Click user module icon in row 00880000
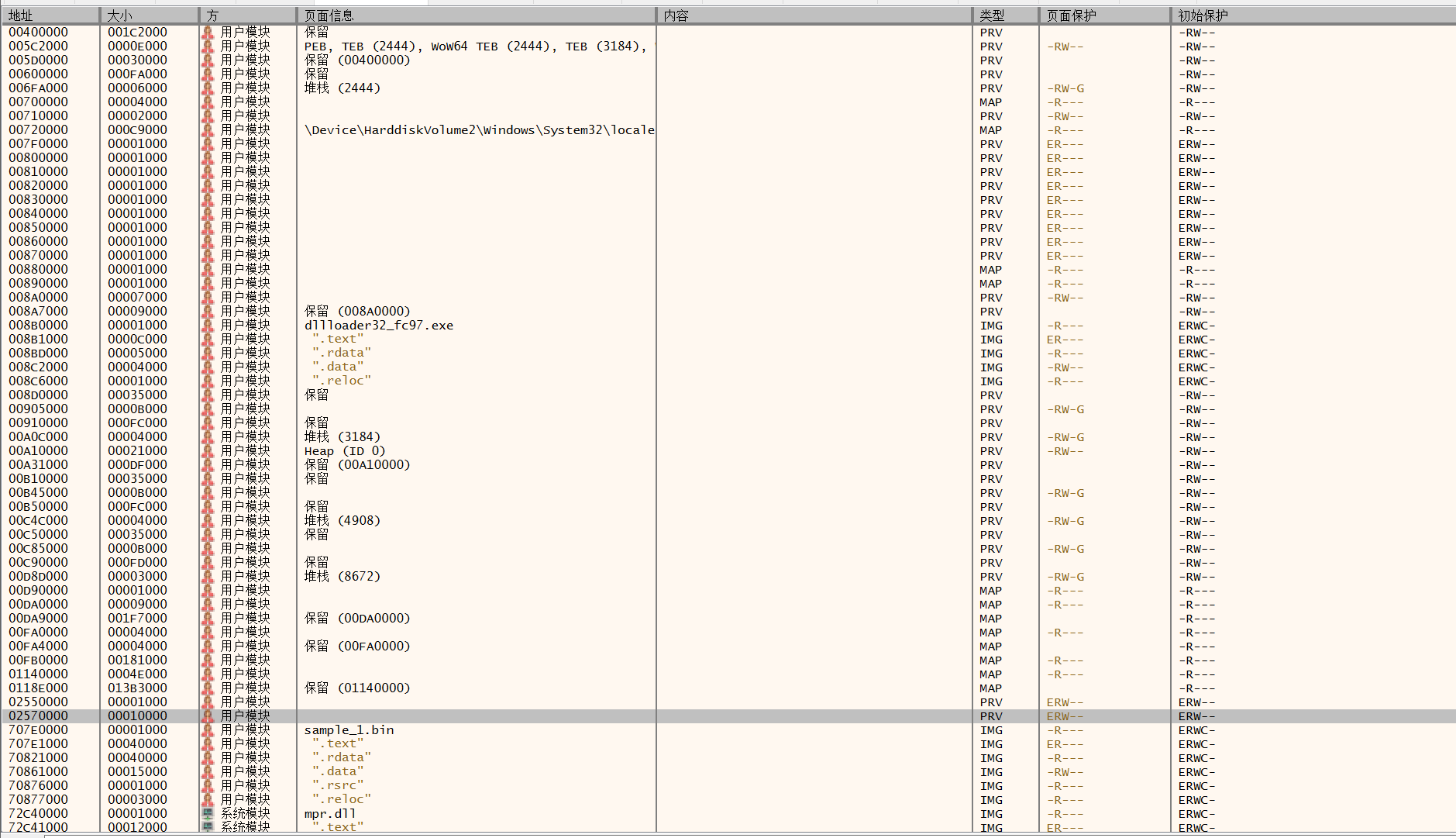 [208, 270]
